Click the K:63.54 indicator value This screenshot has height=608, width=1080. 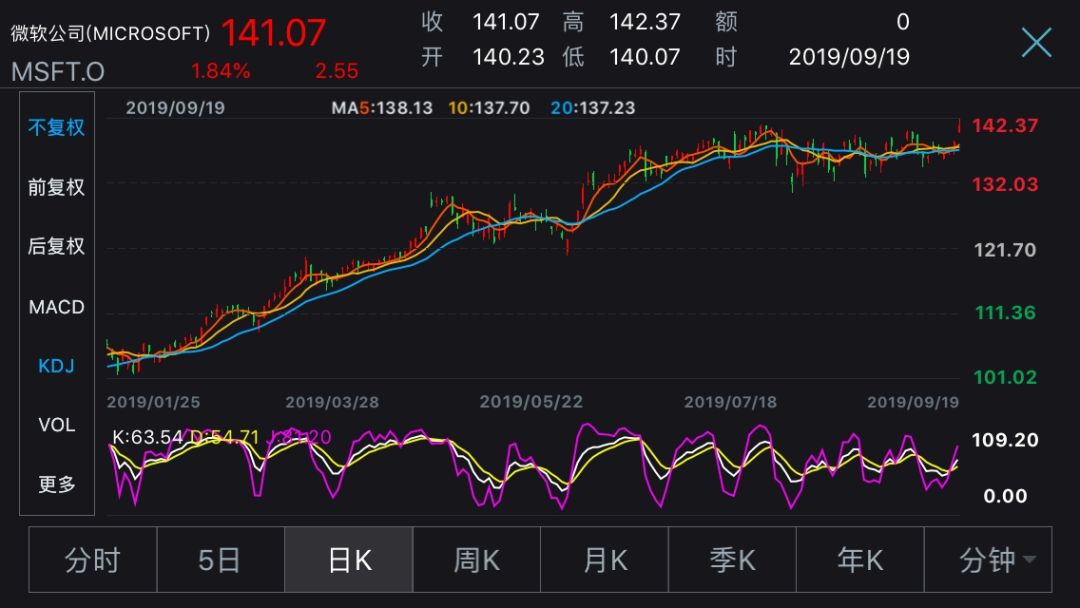click(147, 437)
